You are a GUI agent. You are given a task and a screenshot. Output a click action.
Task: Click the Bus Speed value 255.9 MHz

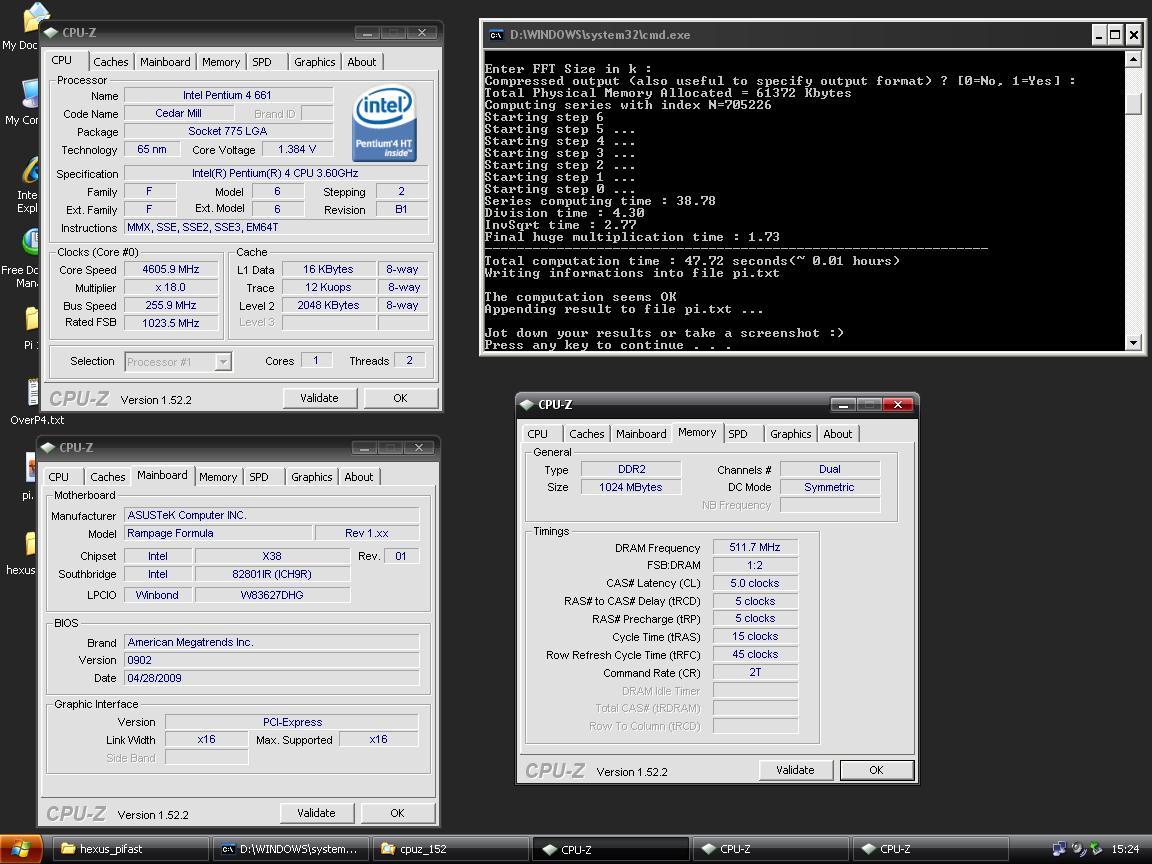click(x=171, y=305)
